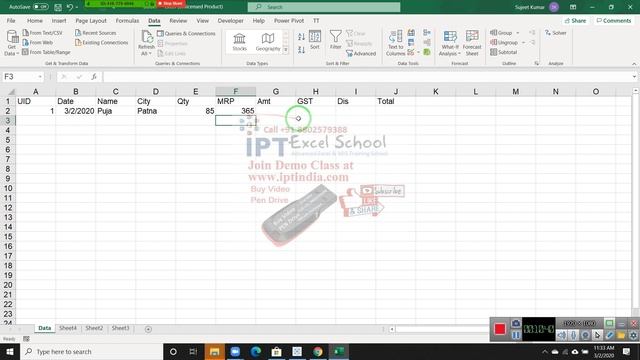The image size is (640, 360).
Task: Take a snapshot with recorder camera icon
Action: tap(516, 323)
